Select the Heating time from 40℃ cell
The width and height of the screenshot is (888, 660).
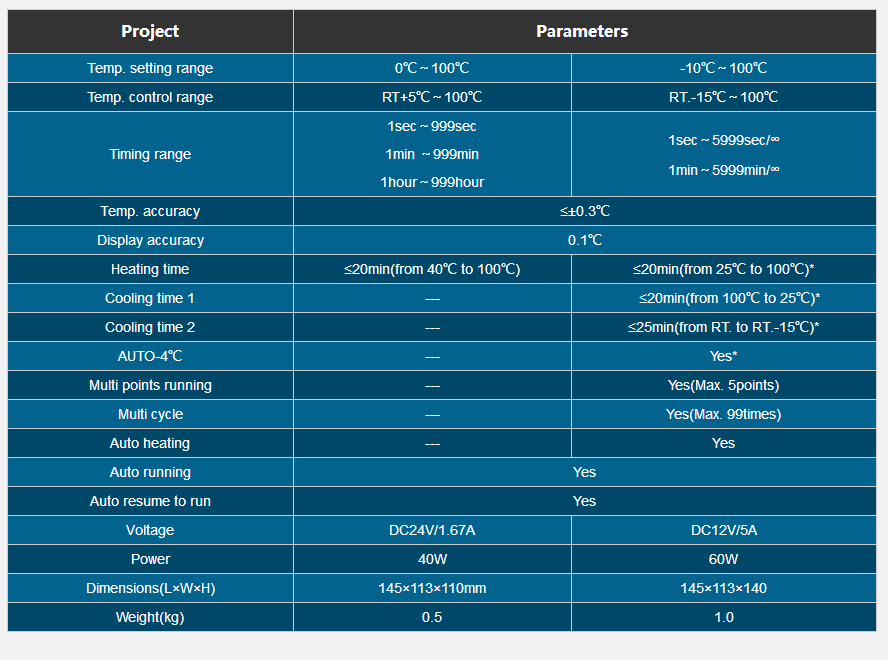pos(432,269)
